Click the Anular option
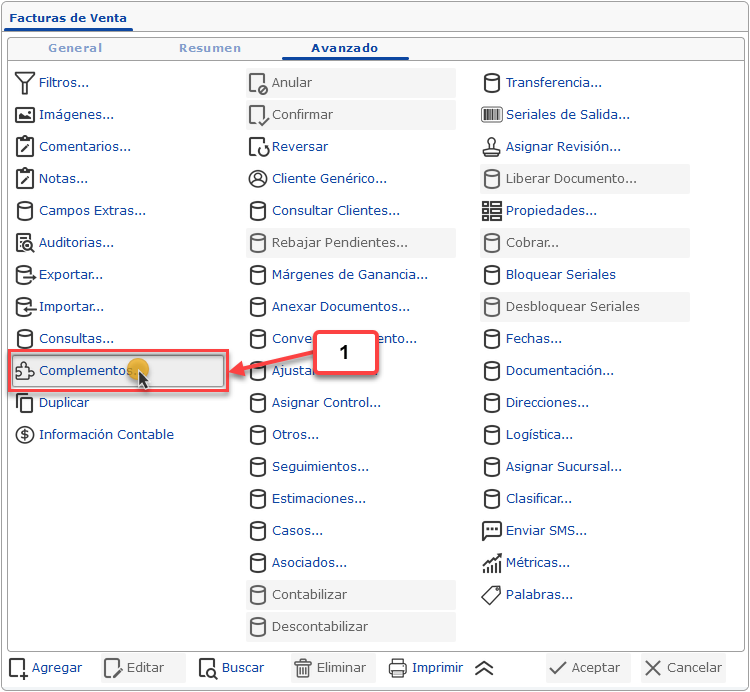This screenshot has height=692, width=750. point(351,83)
